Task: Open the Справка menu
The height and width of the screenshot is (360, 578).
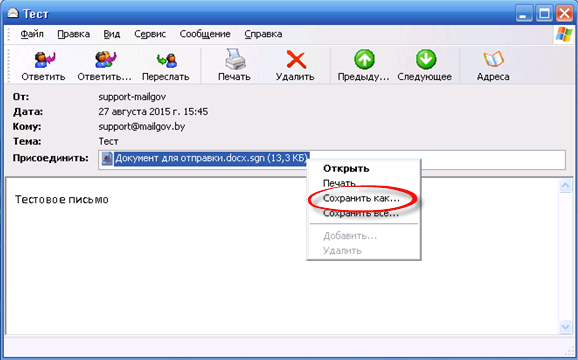Action: click(263, 34)
